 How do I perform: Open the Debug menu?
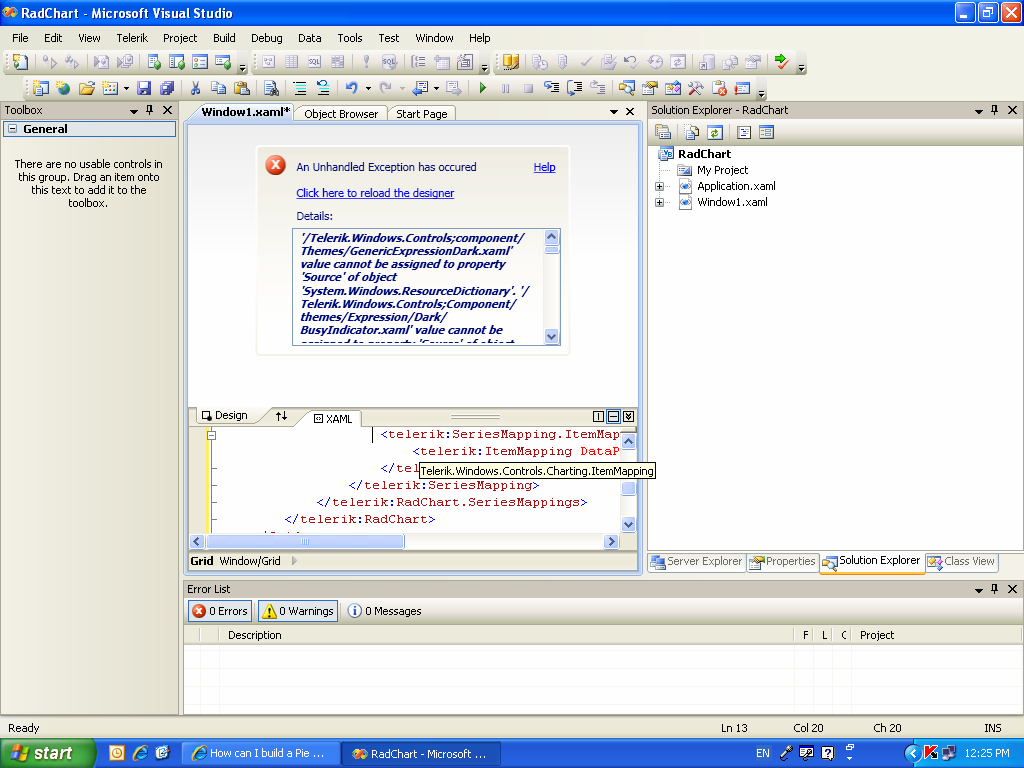click(266, 38)
